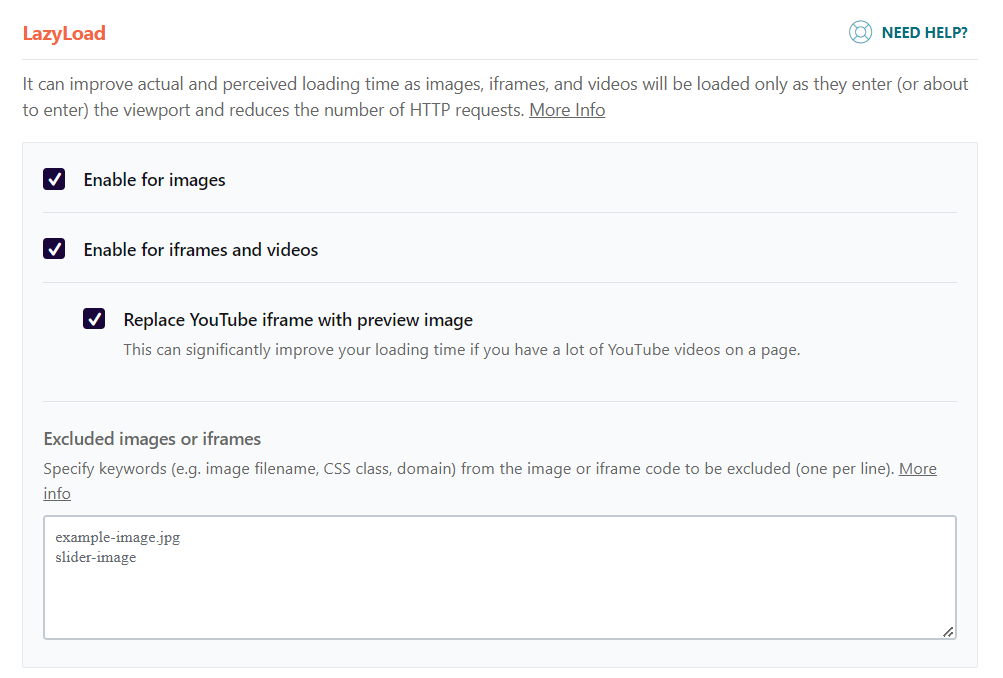Screen dimensions: 1003x678
Task: Click the example-image.jpg line in textarea
Action: [118, 537]
